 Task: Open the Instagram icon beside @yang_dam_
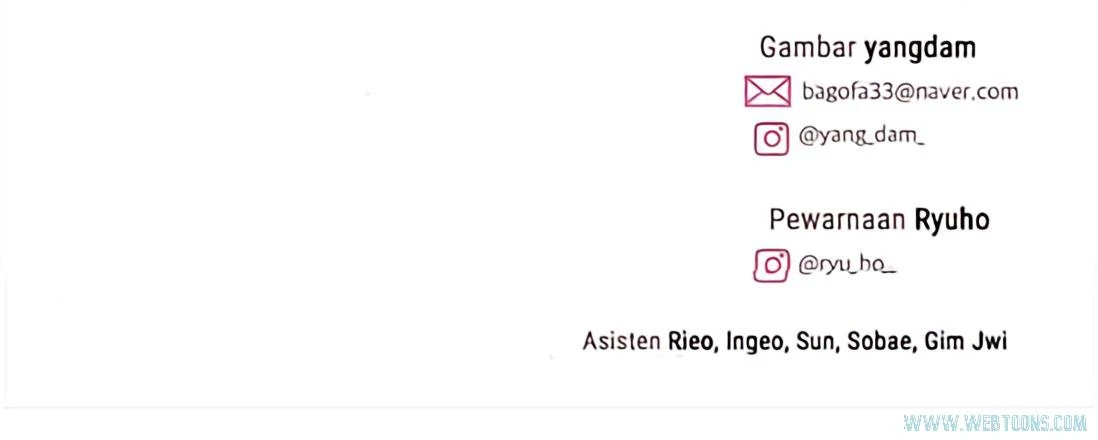[x=771, y=138]
